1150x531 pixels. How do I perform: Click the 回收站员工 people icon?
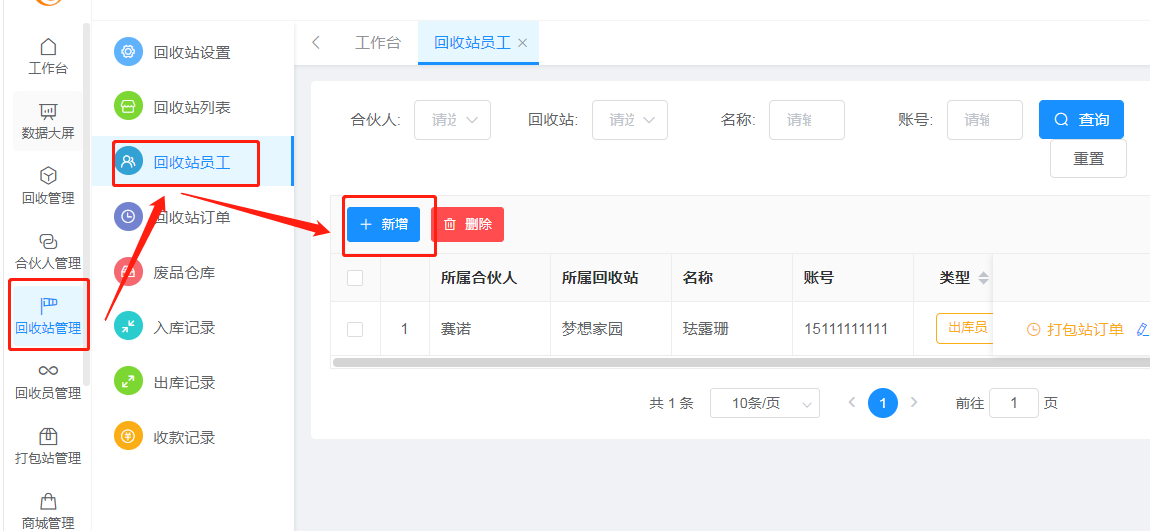pos(128,161)
